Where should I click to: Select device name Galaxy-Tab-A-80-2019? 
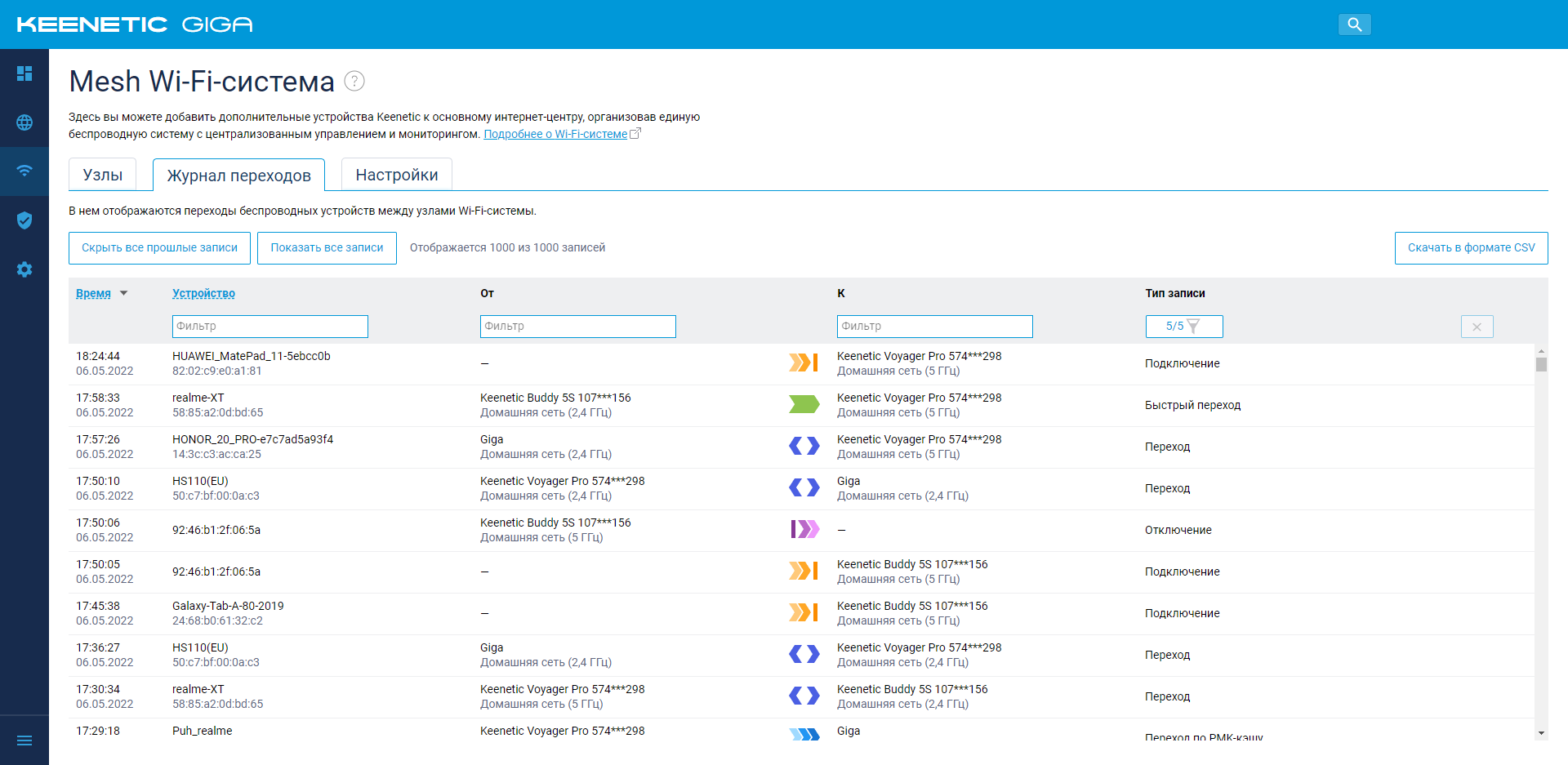[228, 606]
